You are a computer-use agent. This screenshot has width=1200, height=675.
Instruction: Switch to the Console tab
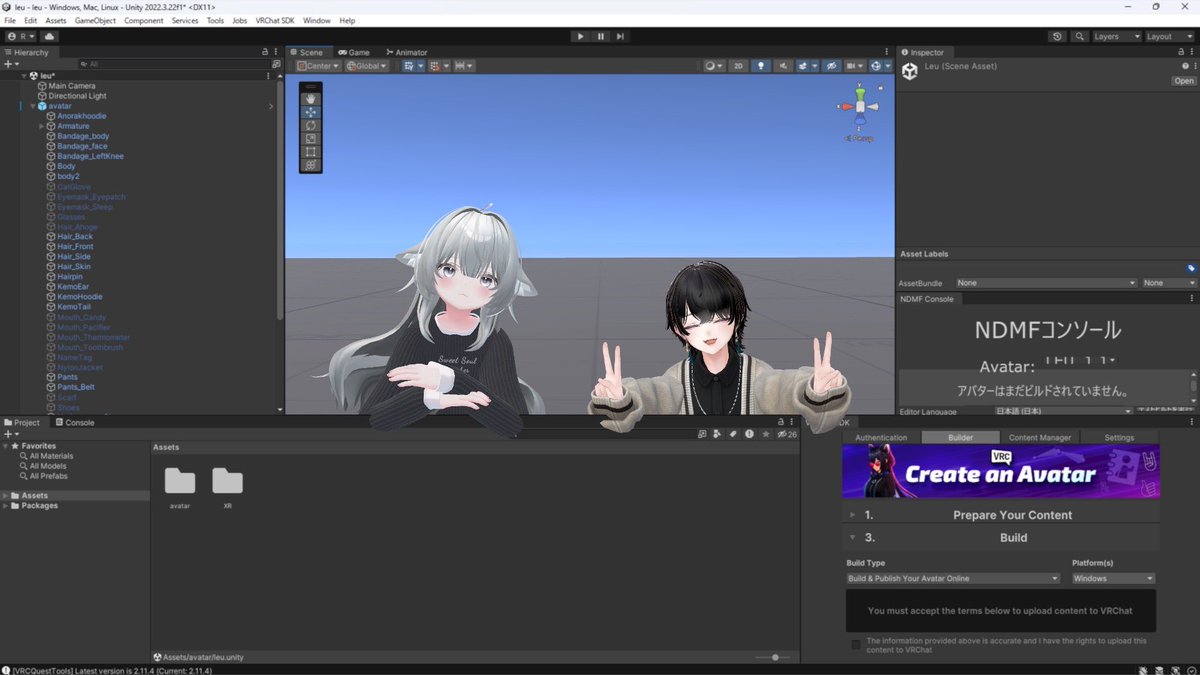click(74, 422)
